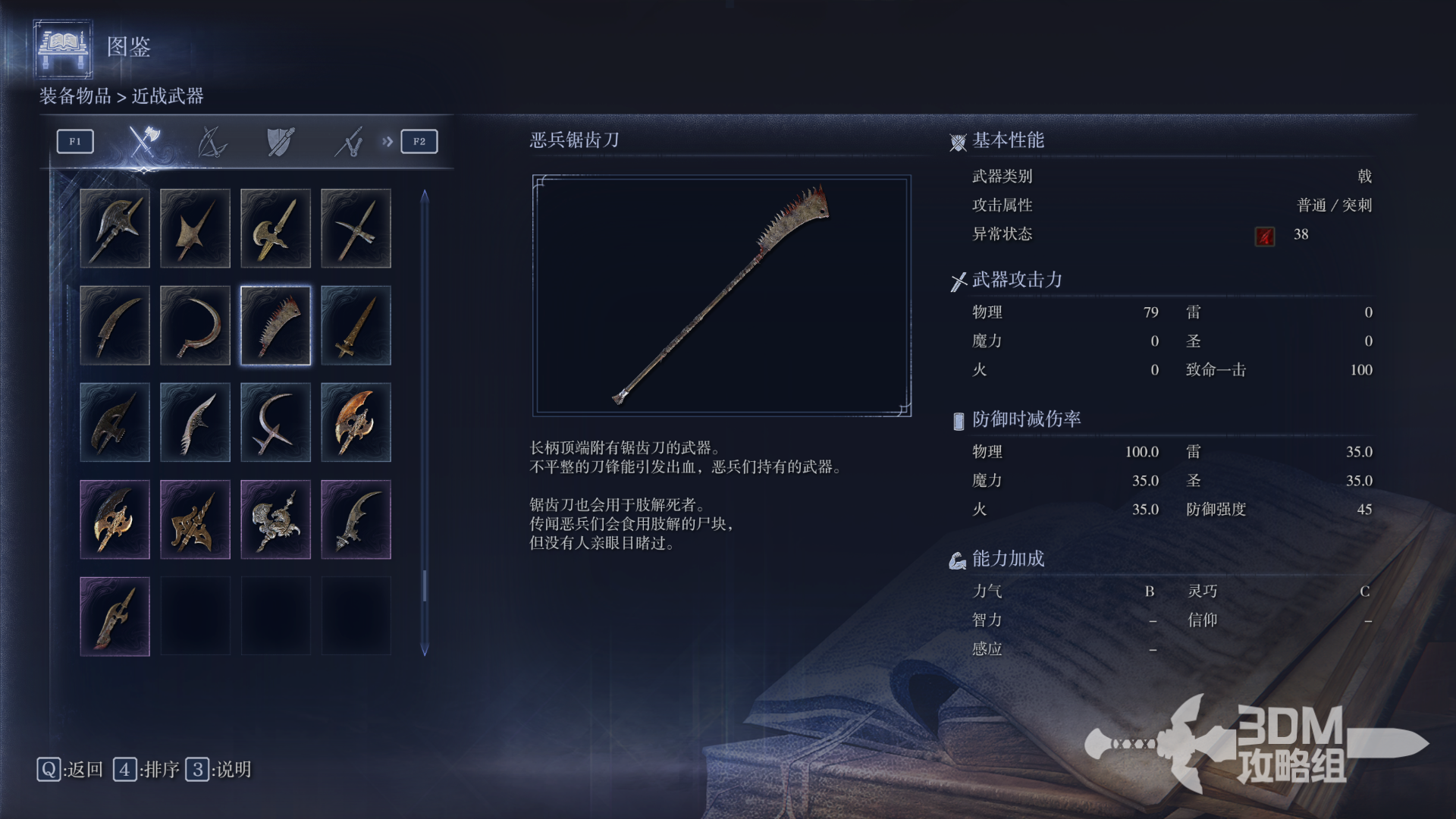
Task: Choose the dragon-shaped halberd icon
Action: tap(275, 519)
